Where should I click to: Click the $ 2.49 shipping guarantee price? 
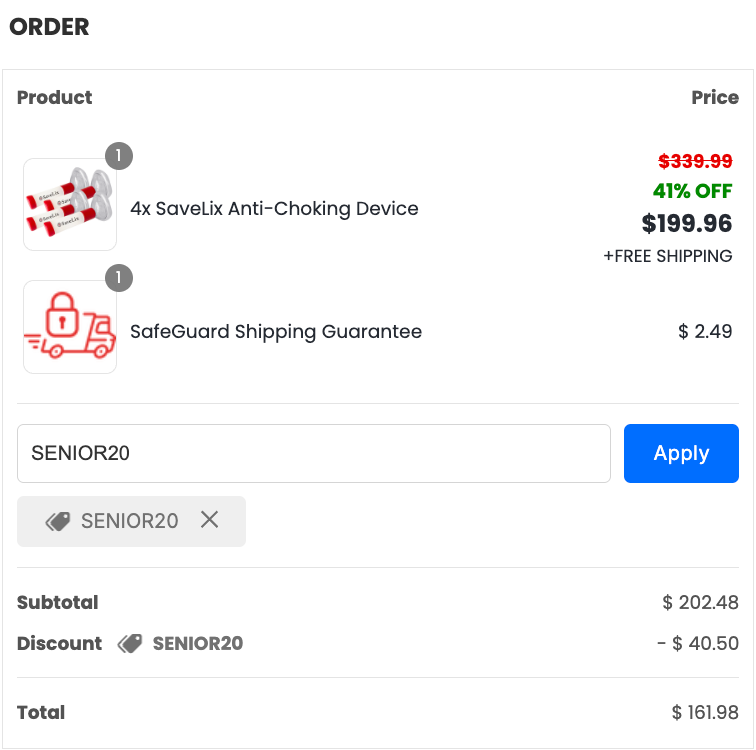(x=705, y=331)
